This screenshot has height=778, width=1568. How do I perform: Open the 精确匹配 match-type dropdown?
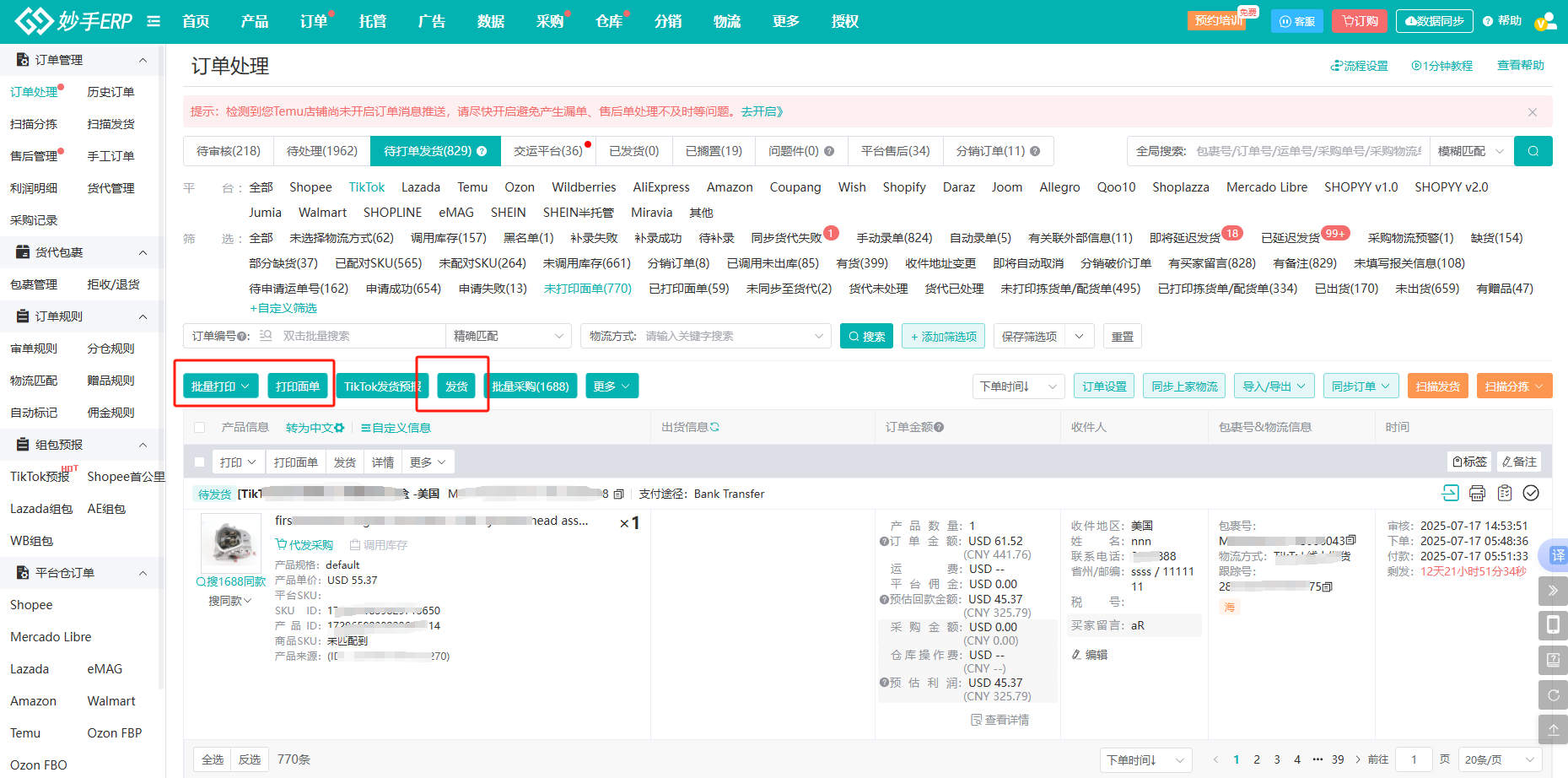[x=508, y=336]
